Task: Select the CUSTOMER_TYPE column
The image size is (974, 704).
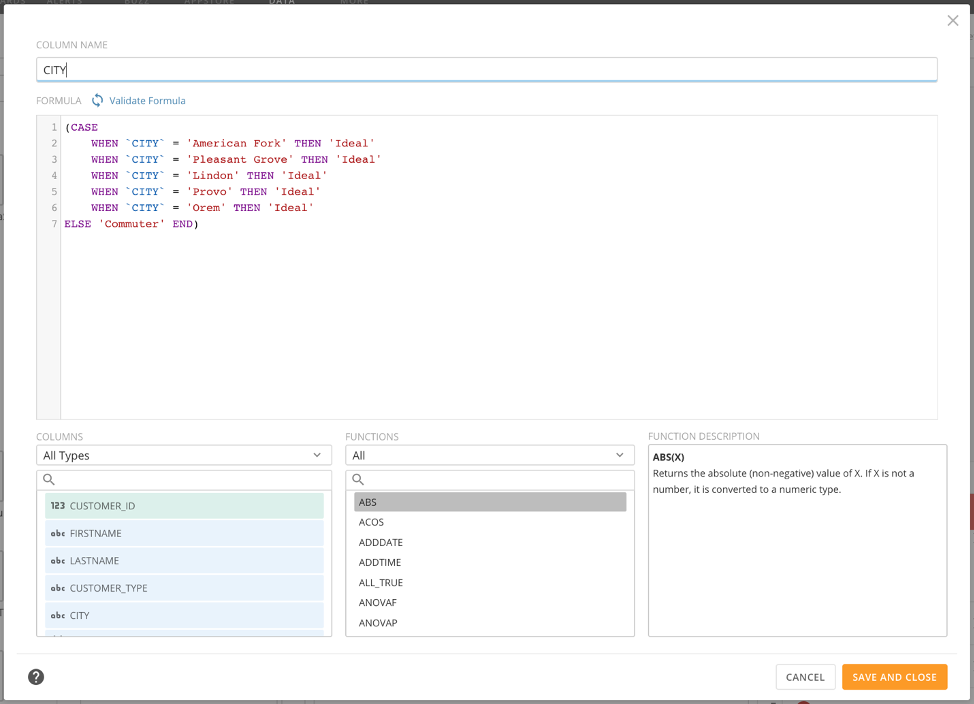Action: 184,588
